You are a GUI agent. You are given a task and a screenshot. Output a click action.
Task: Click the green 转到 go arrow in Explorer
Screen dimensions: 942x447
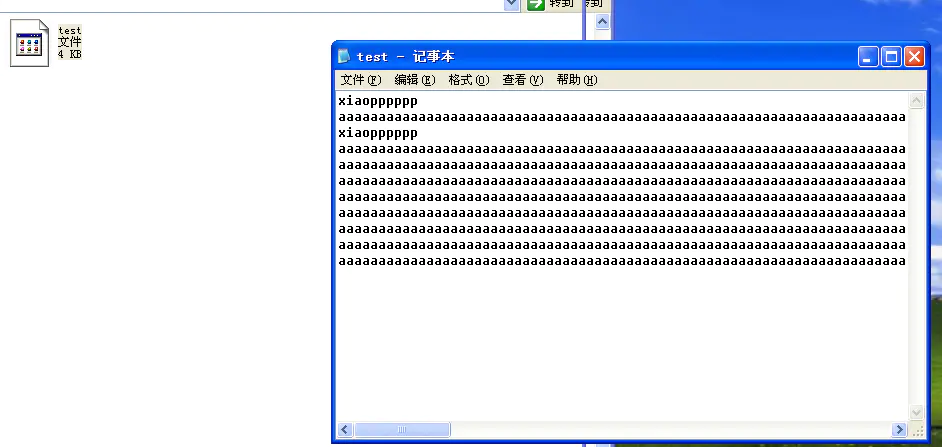coord(535,4)
